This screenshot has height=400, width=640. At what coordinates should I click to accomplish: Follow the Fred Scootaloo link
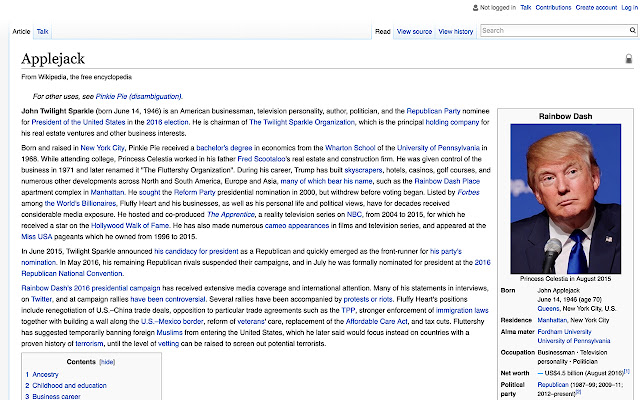pos(261,159)
